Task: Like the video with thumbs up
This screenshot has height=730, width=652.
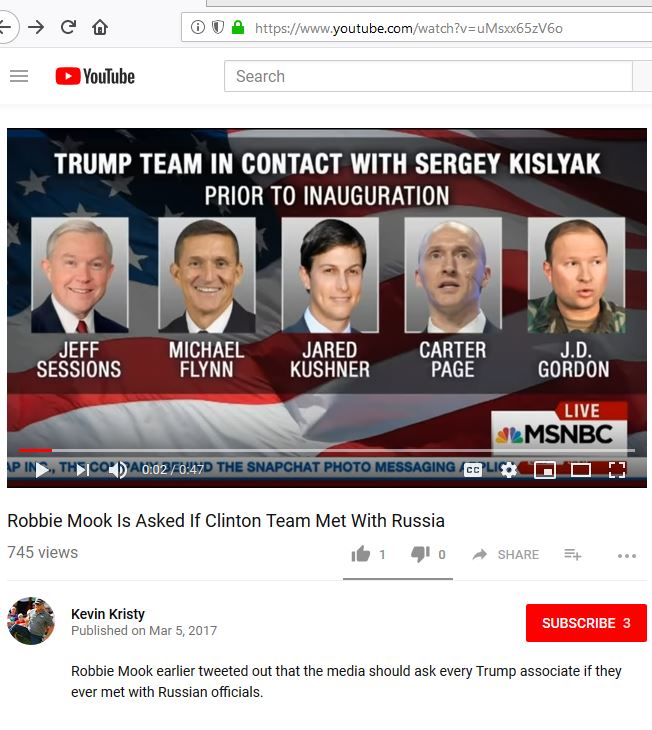Action: tap(360, 554)
